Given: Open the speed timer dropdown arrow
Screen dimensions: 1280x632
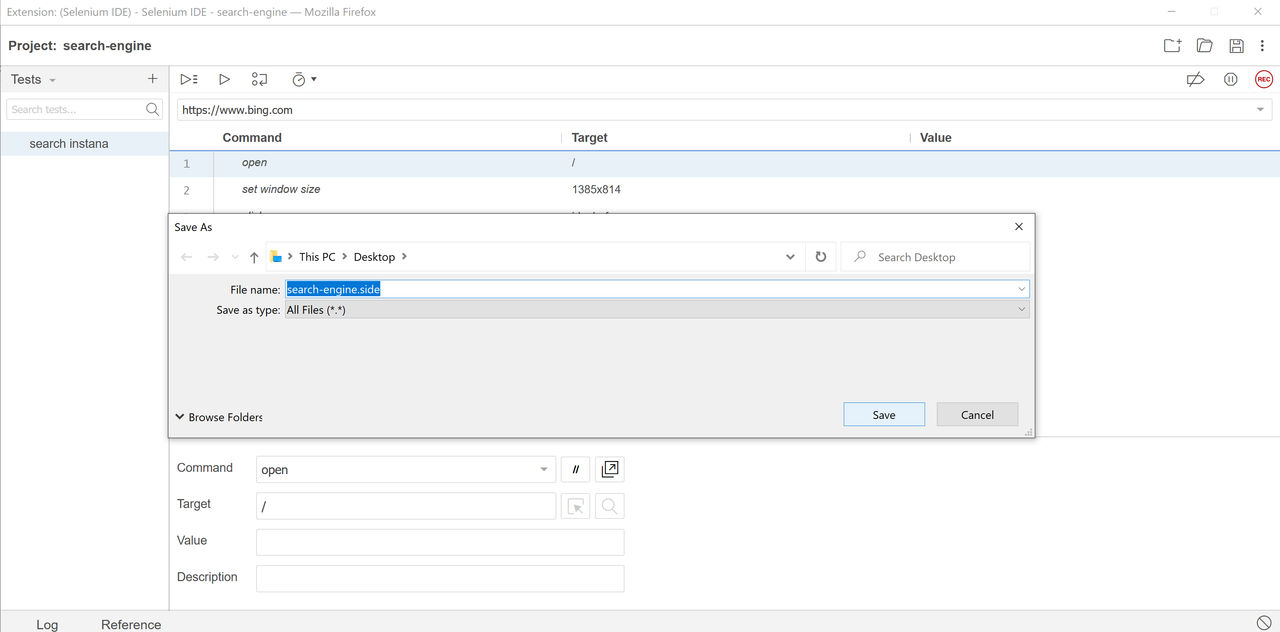Looking at the screenshot, I should 314,79.
